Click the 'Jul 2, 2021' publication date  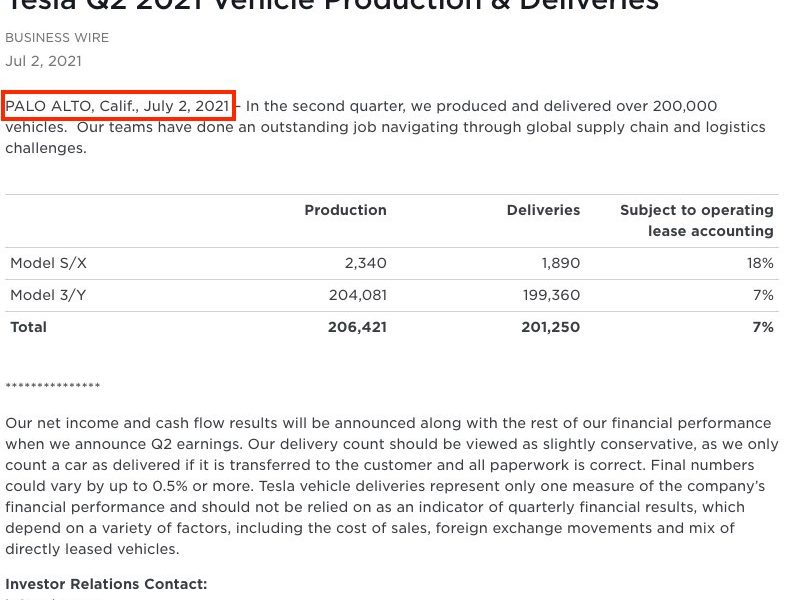44,61
